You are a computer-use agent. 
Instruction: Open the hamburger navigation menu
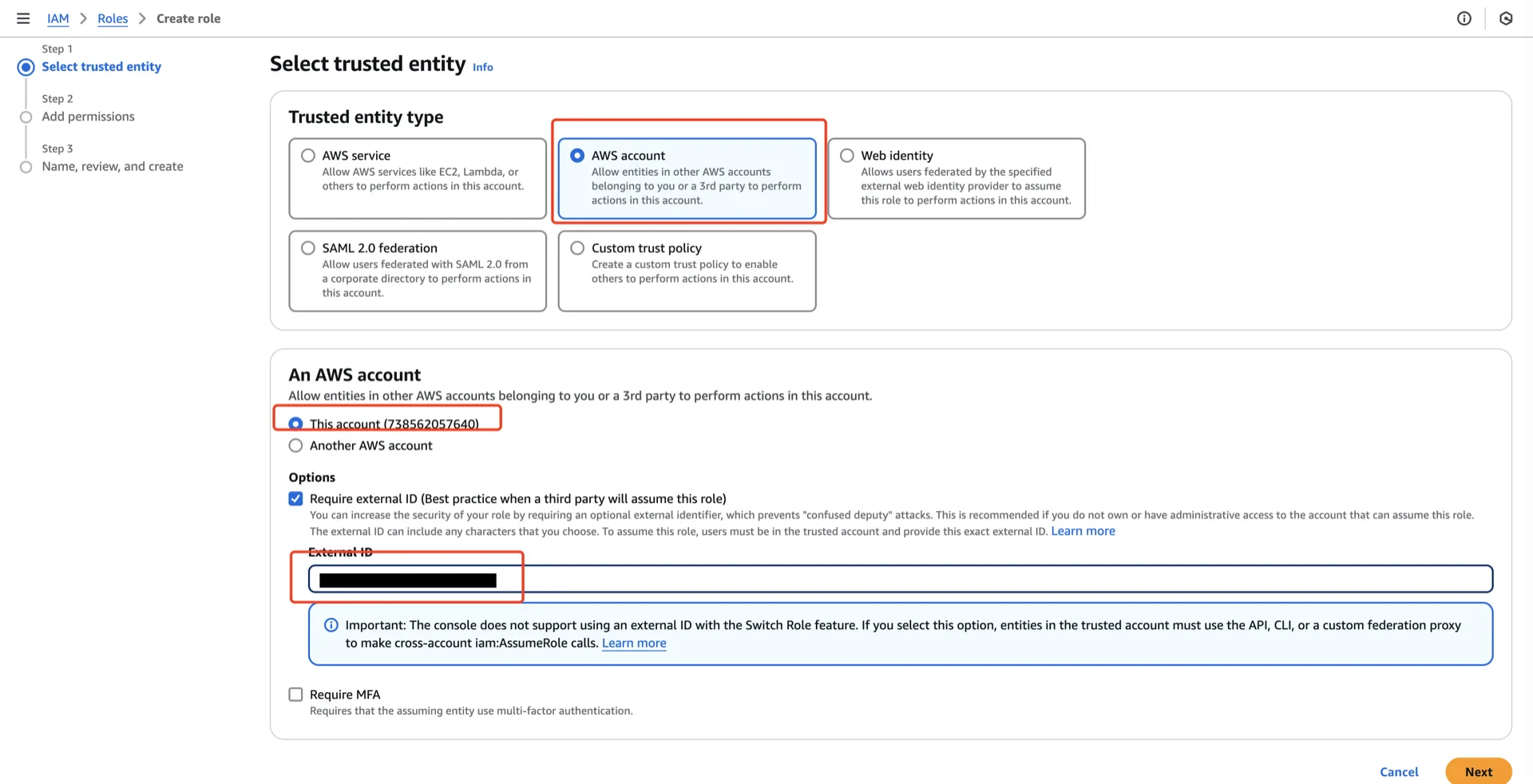click(23, 18)
